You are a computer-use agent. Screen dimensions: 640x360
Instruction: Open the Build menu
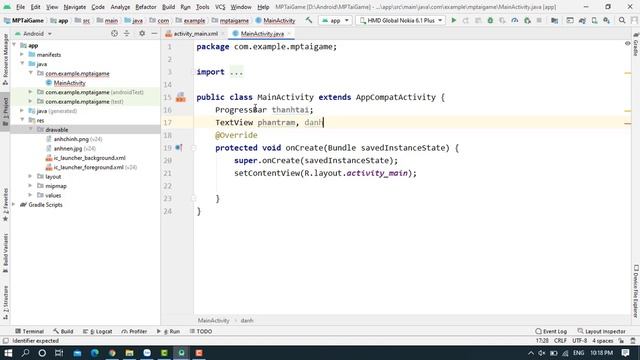168,7
